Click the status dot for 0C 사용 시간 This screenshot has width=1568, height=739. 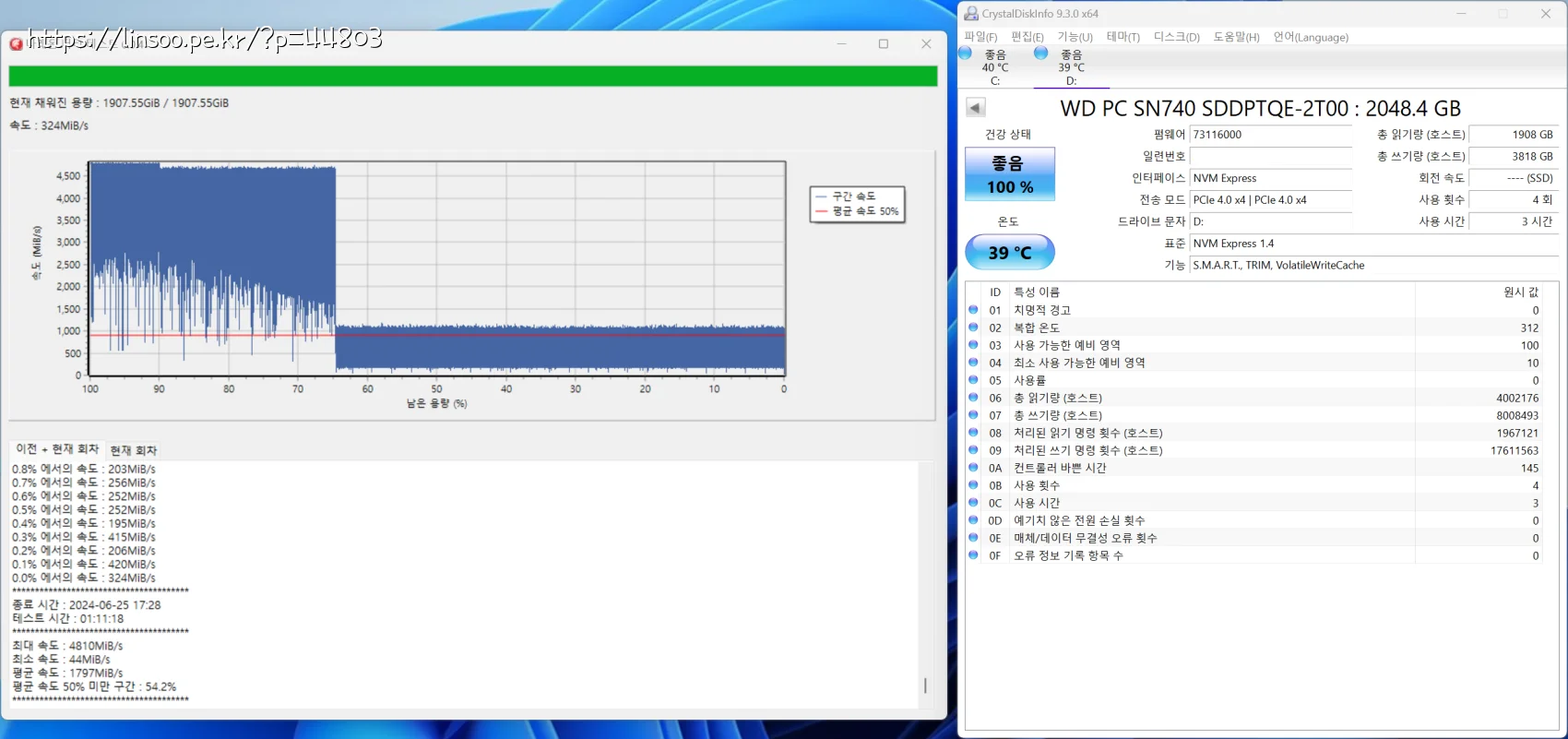pyautogui.click(x=973, y=503)
